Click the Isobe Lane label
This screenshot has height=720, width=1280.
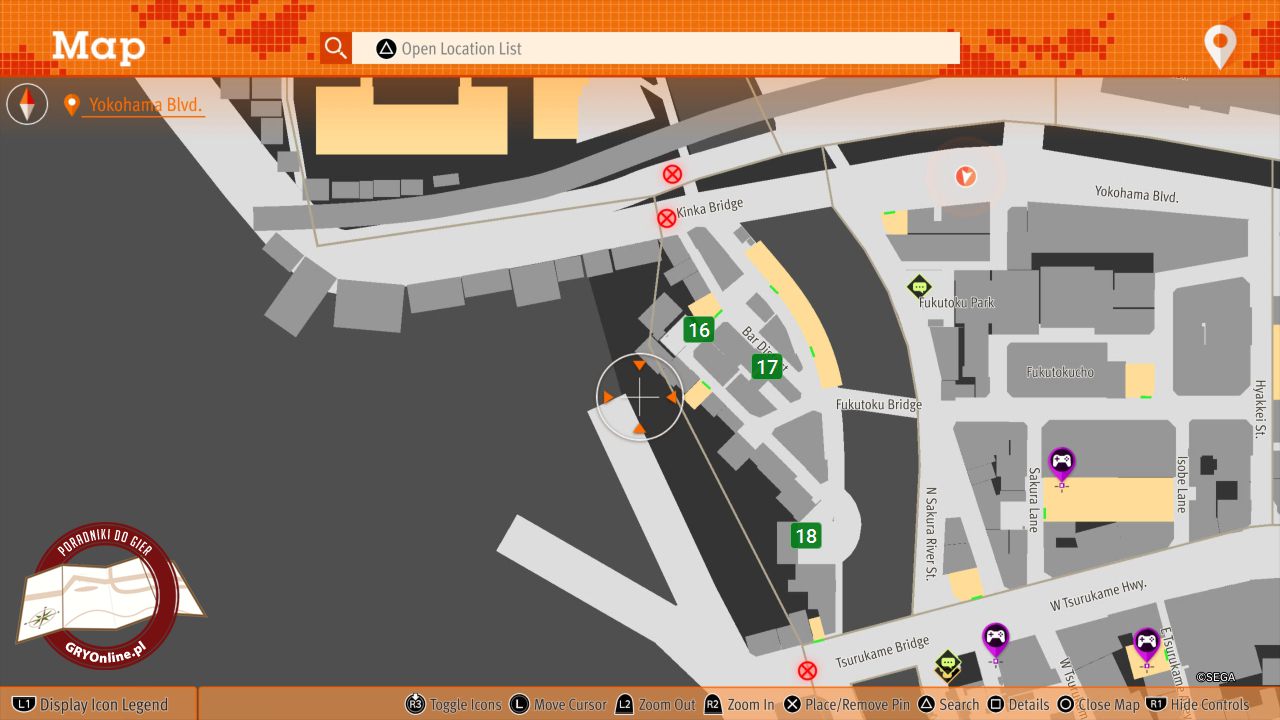[x=1181, y=485]
